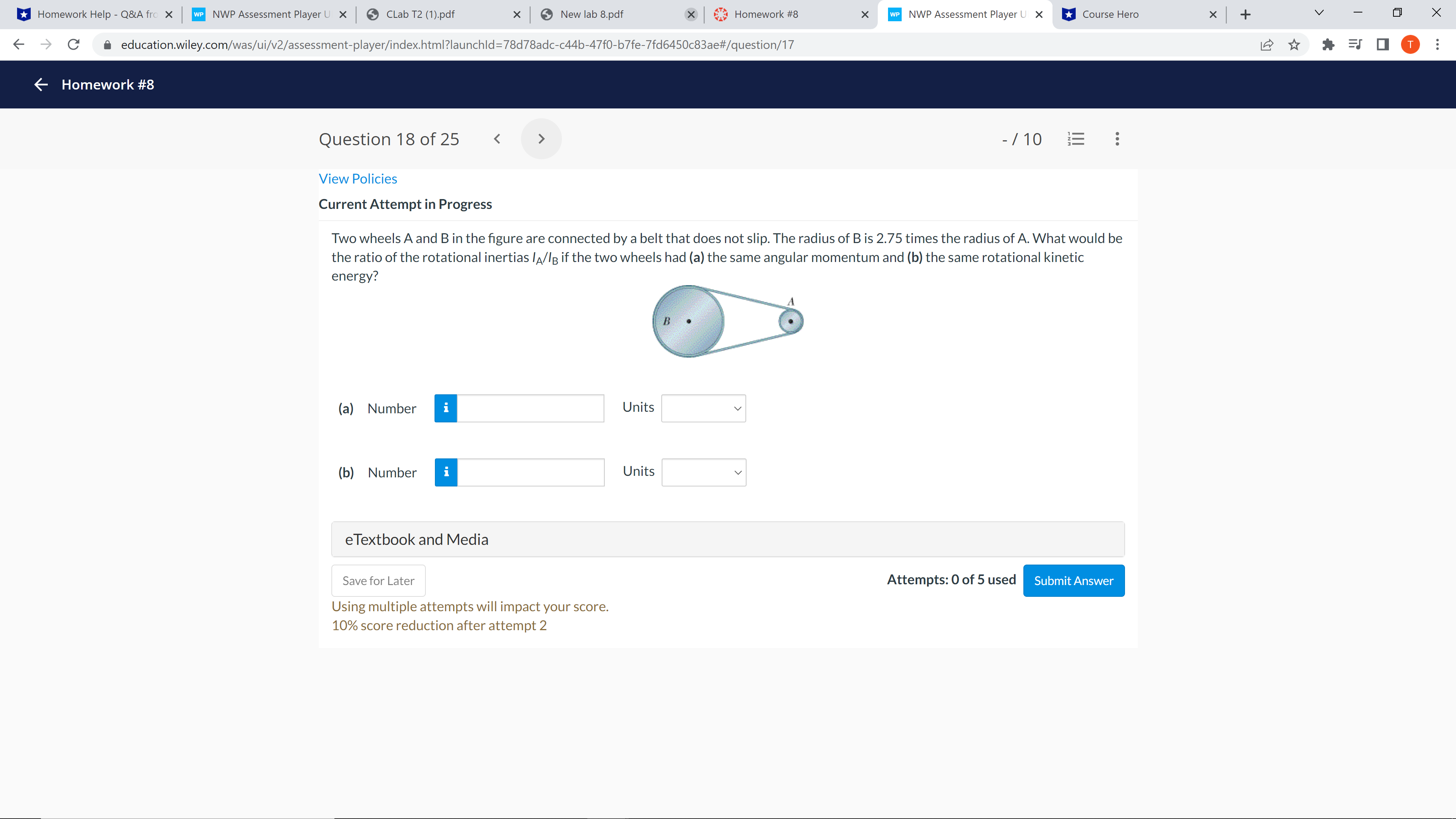This screenshot has height=819, width=1456.
Task: Open the three-dot options menu beside the score
Action: 1117,138
